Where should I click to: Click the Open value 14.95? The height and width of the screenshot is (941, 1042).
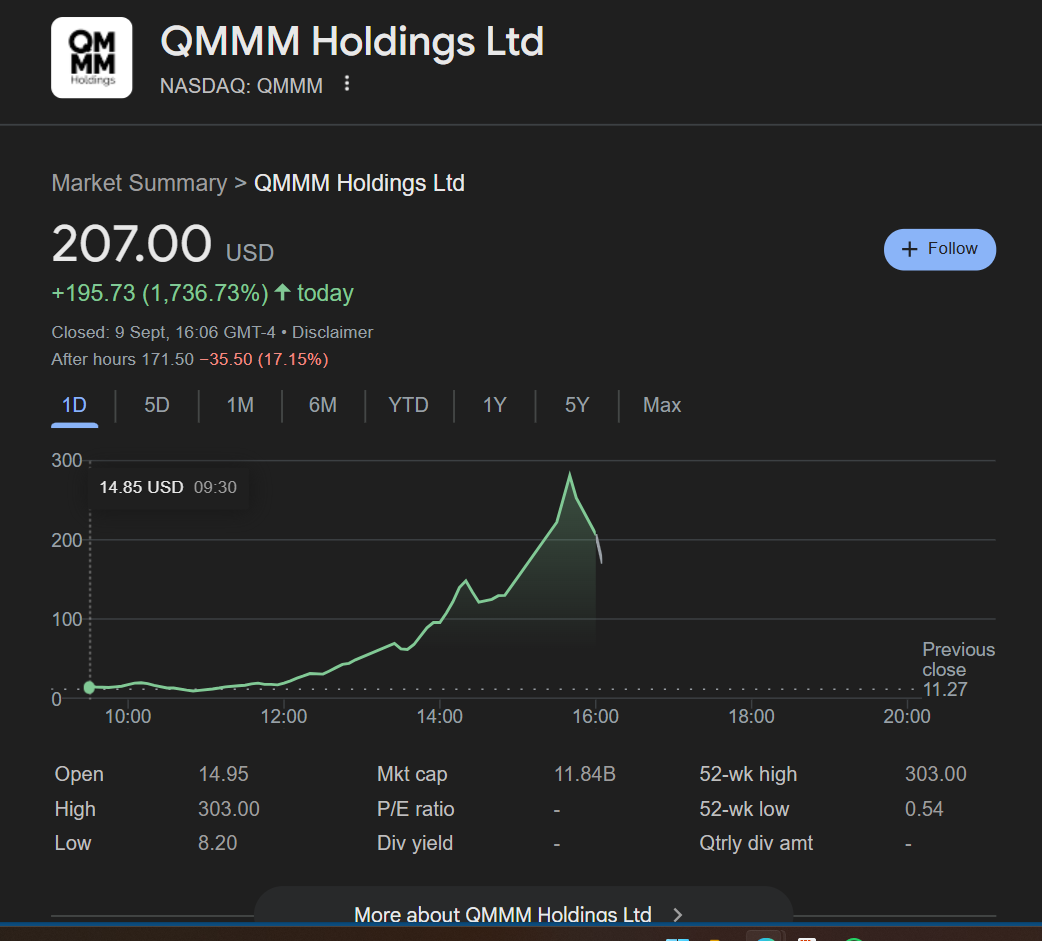tap(223, 774)
